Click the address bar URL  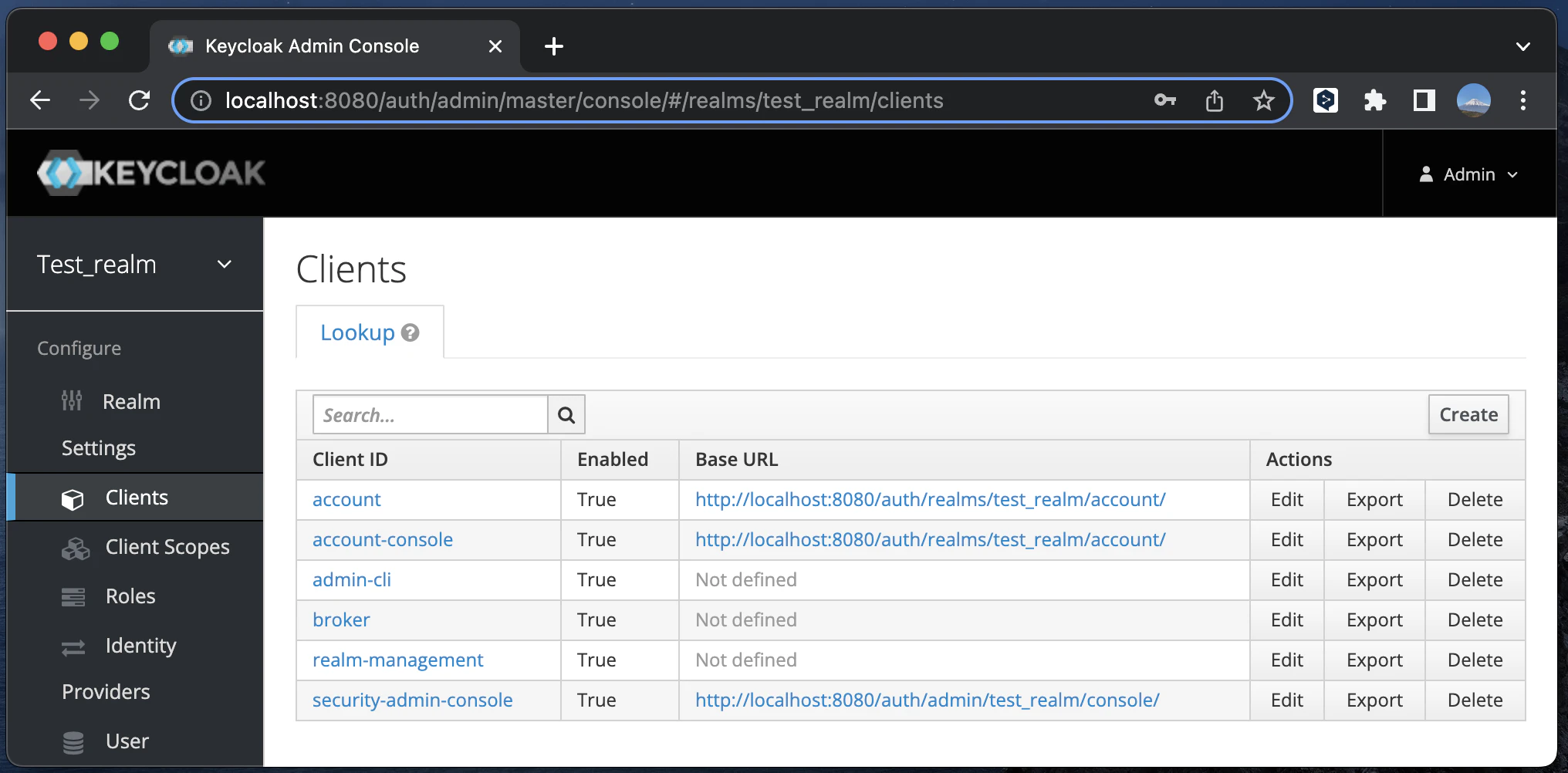coord(584,101)
